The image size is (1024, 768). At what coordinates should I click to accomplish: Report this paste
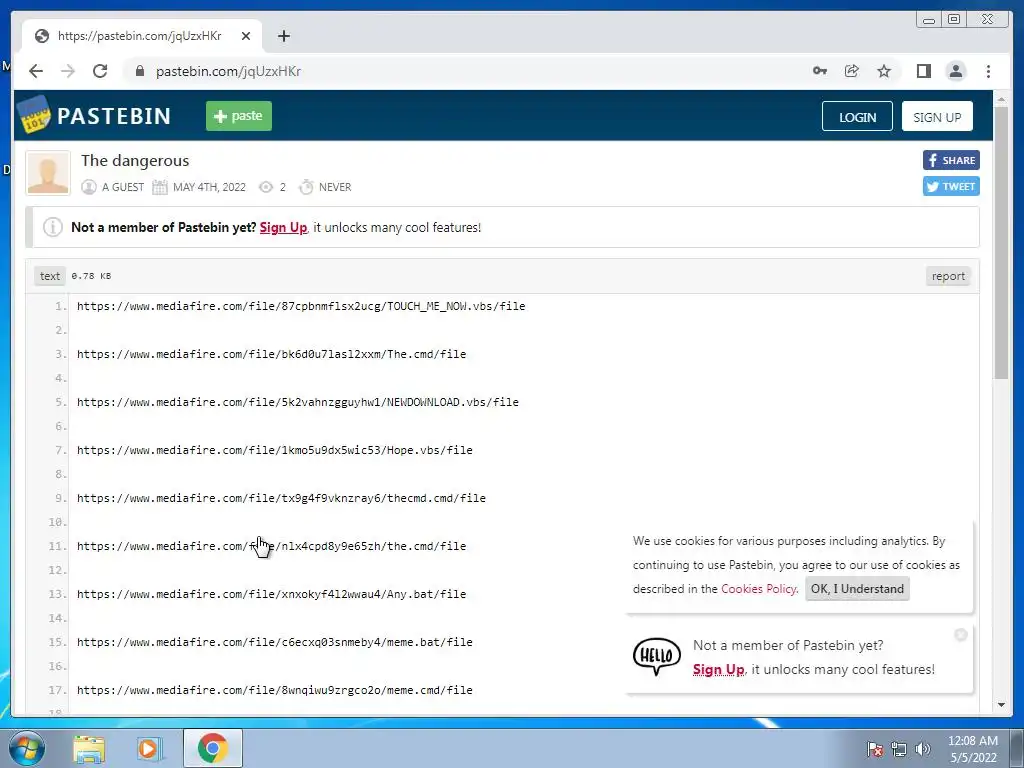[948, 276]
